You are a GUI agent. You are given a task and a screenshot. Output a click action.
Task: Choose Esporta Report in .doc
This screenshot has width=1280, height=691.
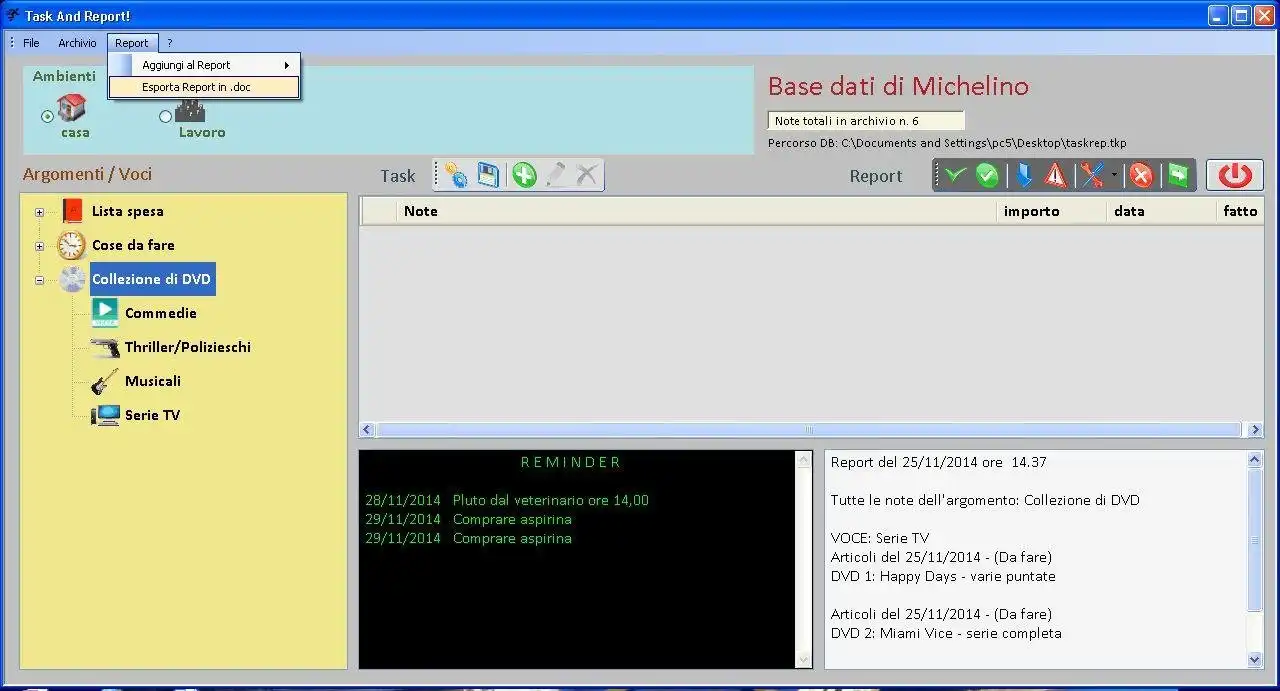(204, 87)
